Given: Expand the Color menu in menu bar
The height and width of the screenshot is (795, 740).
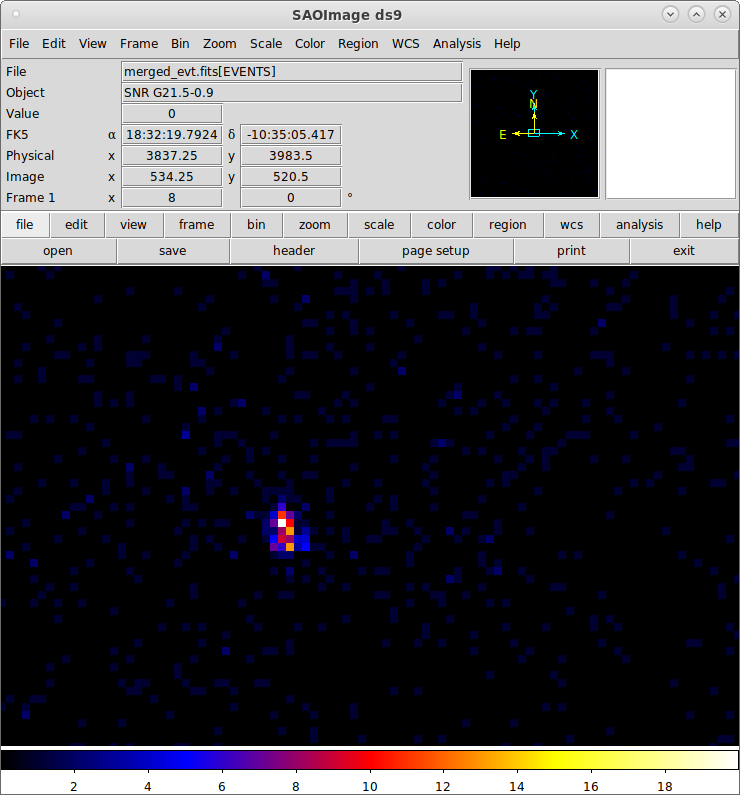Looking at the screenshot, I should (310, 44).
